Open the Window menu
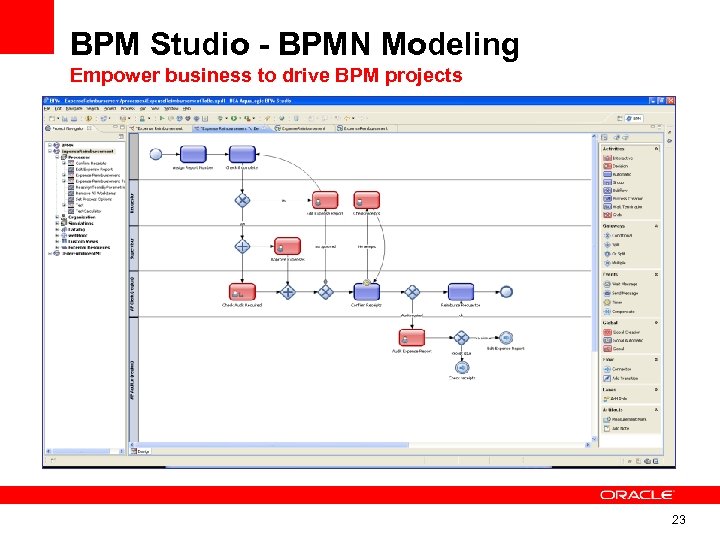The height and width of the screenshot is (540, 720). [171, 109]
